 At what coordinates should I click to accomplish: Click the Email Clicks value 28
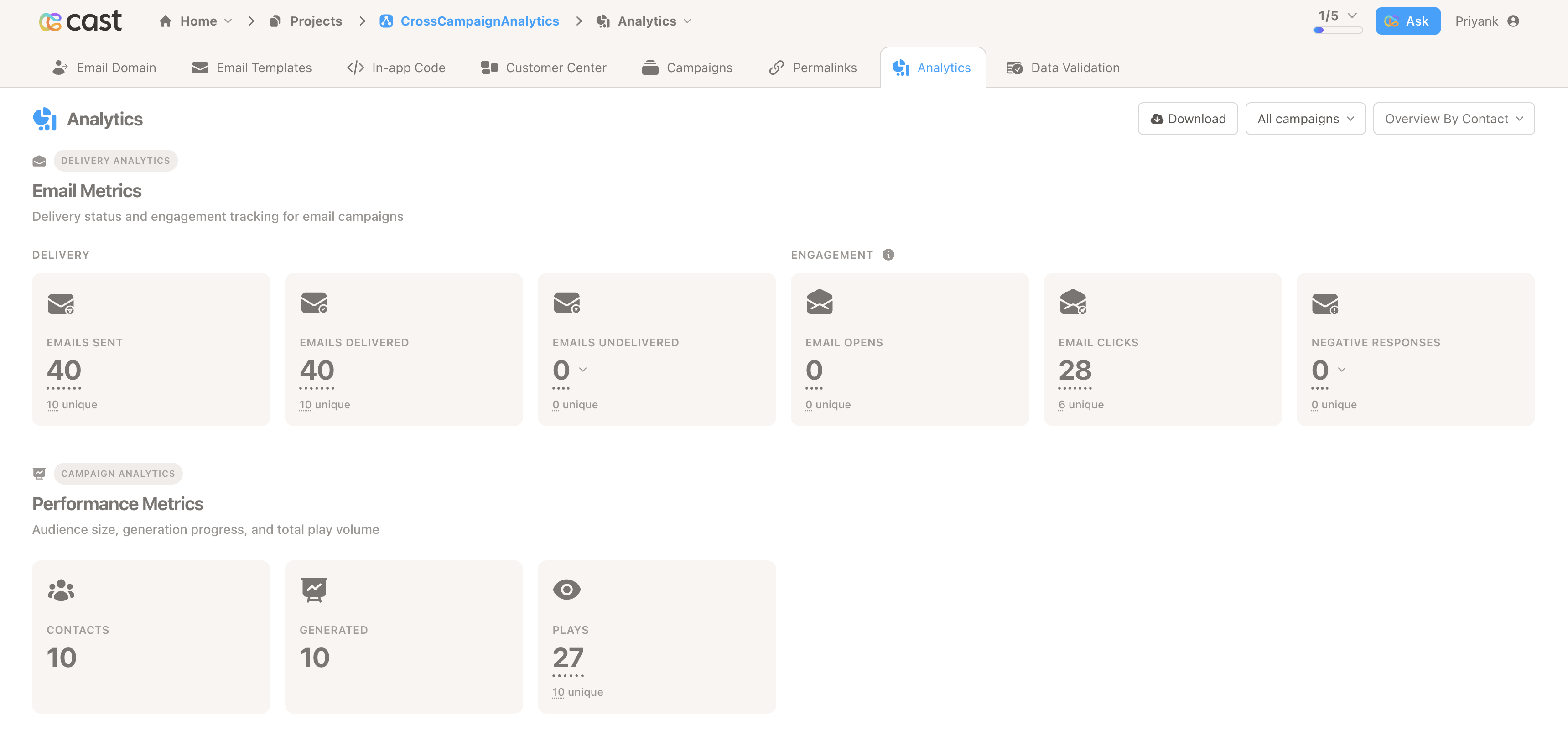point(1075,371)
